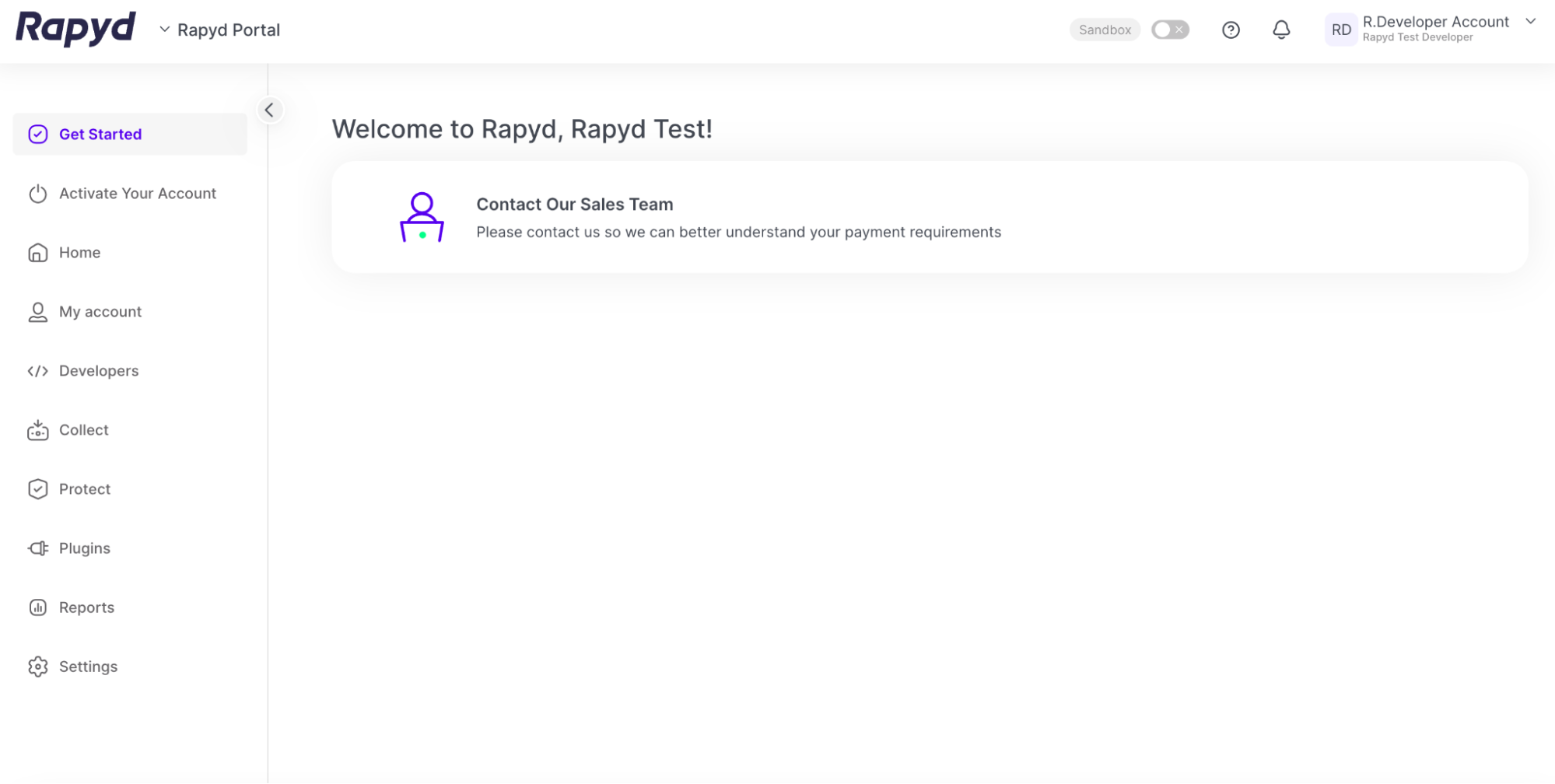Open Activate Your Account menu item
1555x784 pixels.
[138, 194]
